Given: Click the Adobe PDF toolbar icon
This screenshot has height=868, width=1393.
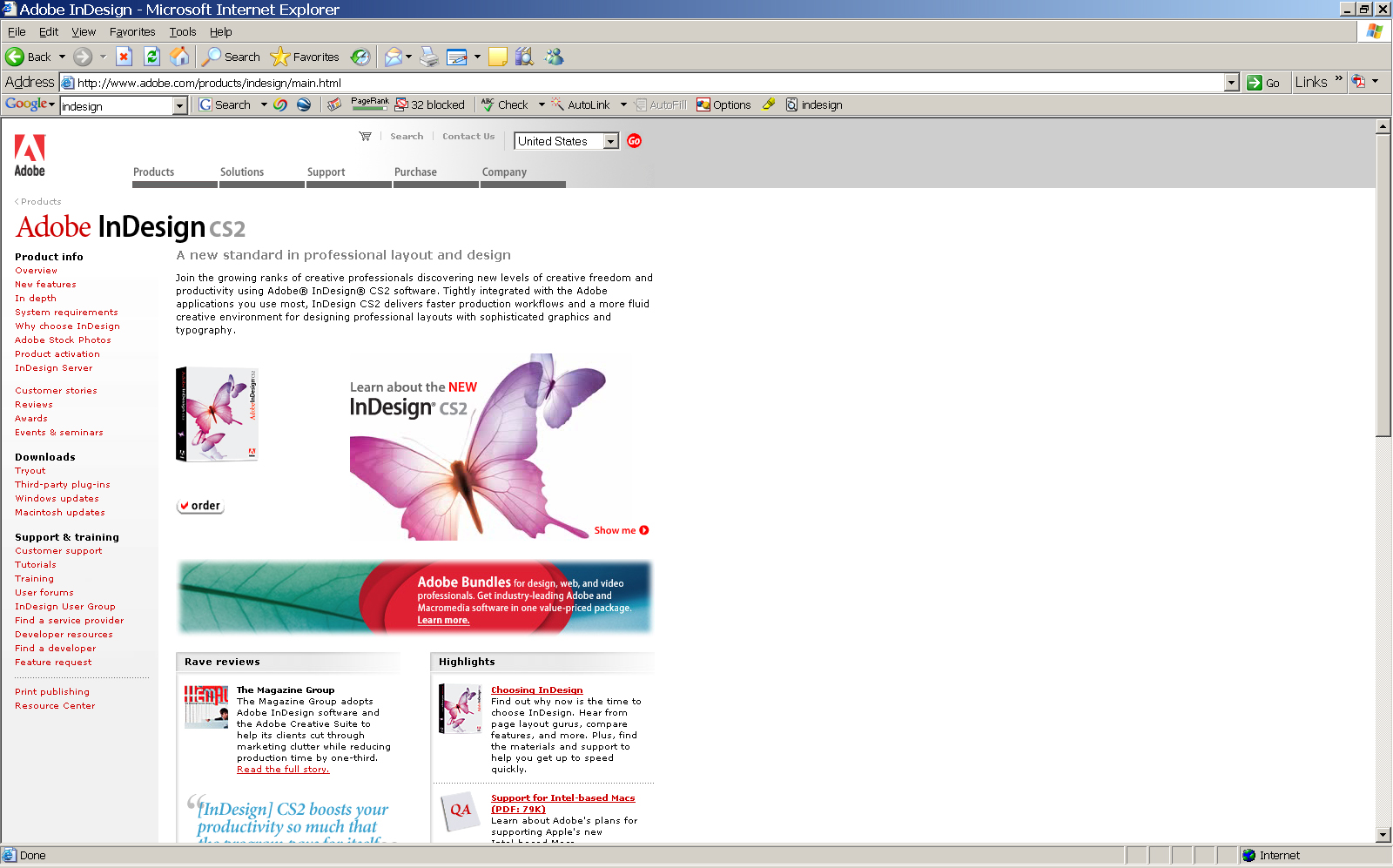Looking at the screenshot, I should tap(1358, 82).
